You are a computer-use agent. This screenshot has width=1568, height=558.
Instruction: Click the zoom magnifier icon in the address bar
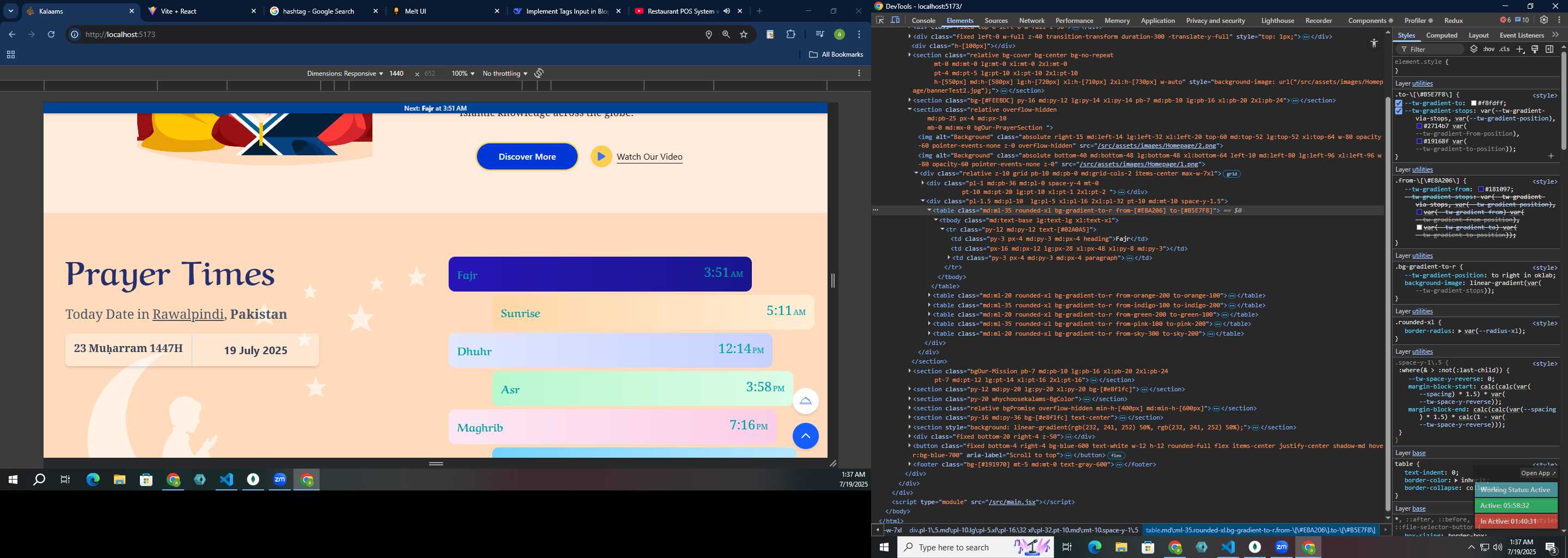pos(726,35)
